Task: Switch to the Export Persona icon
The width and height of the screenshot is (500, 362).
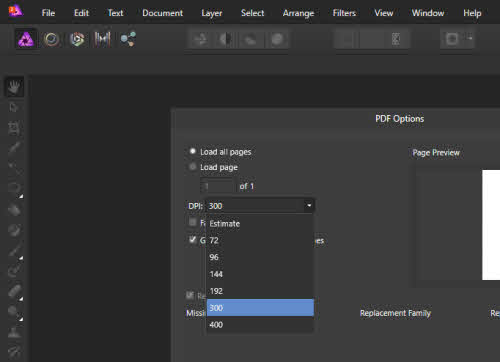Action: point(128,39)
